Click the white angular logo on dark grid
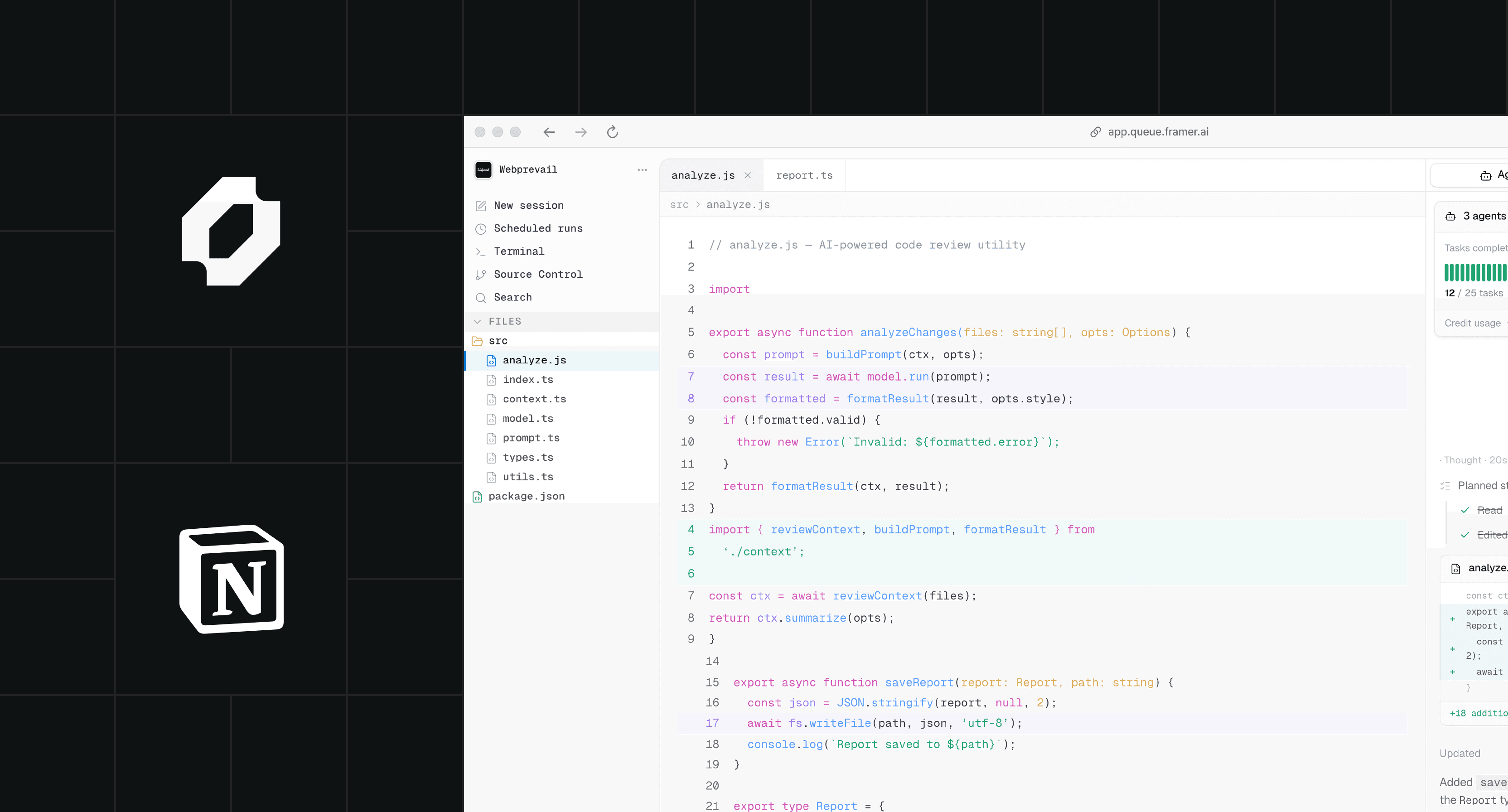Image resolution: width=1508 pixels, height=812 pixels. pyautogui.click(x=231, y=231)
